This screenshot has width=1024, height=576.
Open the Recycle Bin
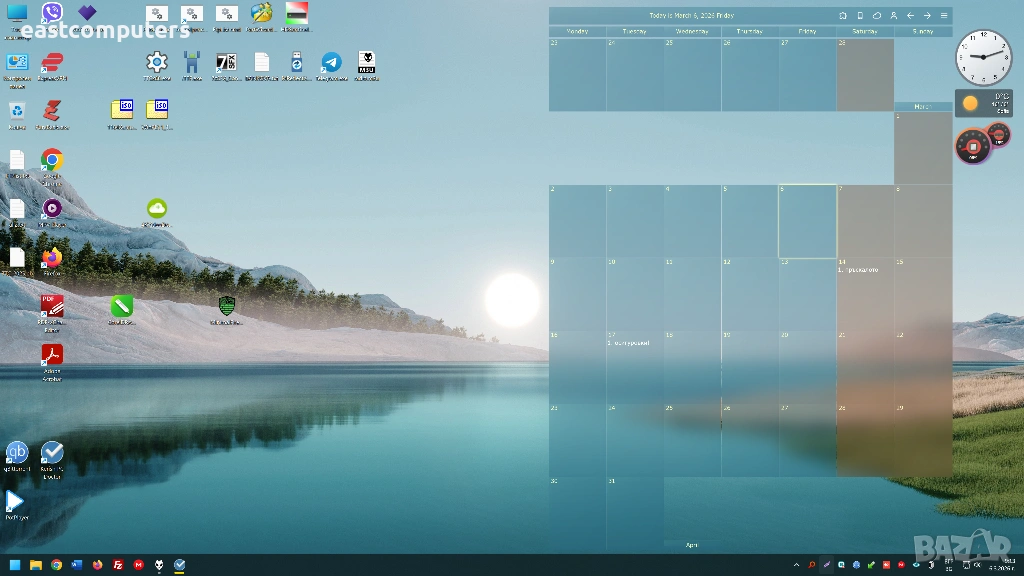tap(17, 111)
